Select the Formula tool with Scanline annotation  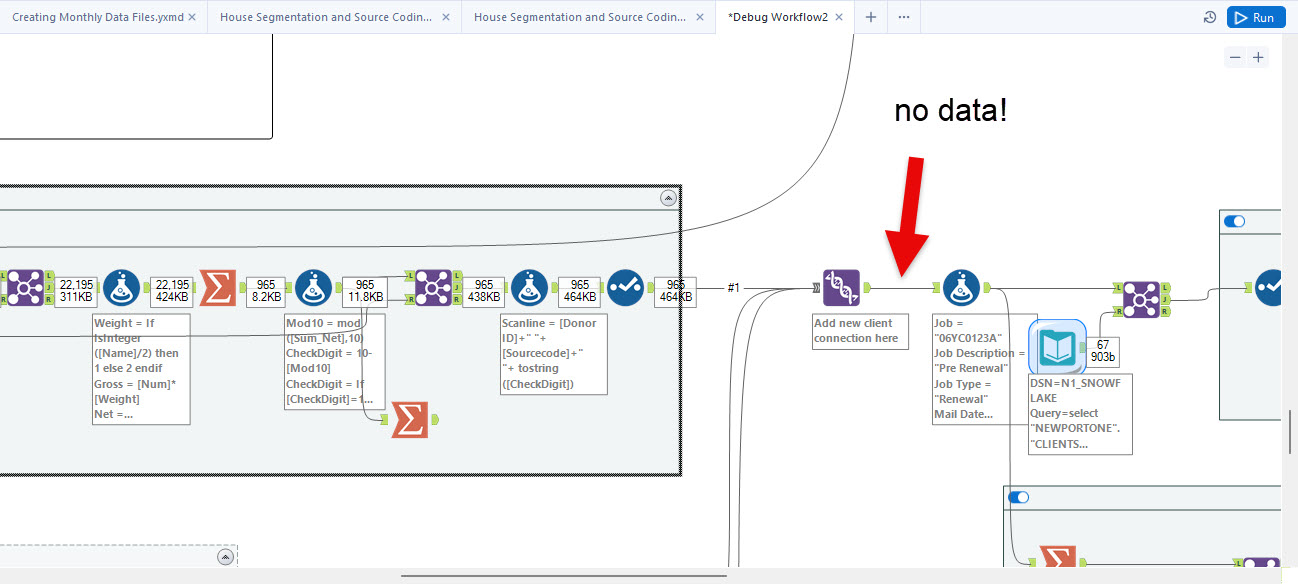pyautogui.click(x=530, y=288)
